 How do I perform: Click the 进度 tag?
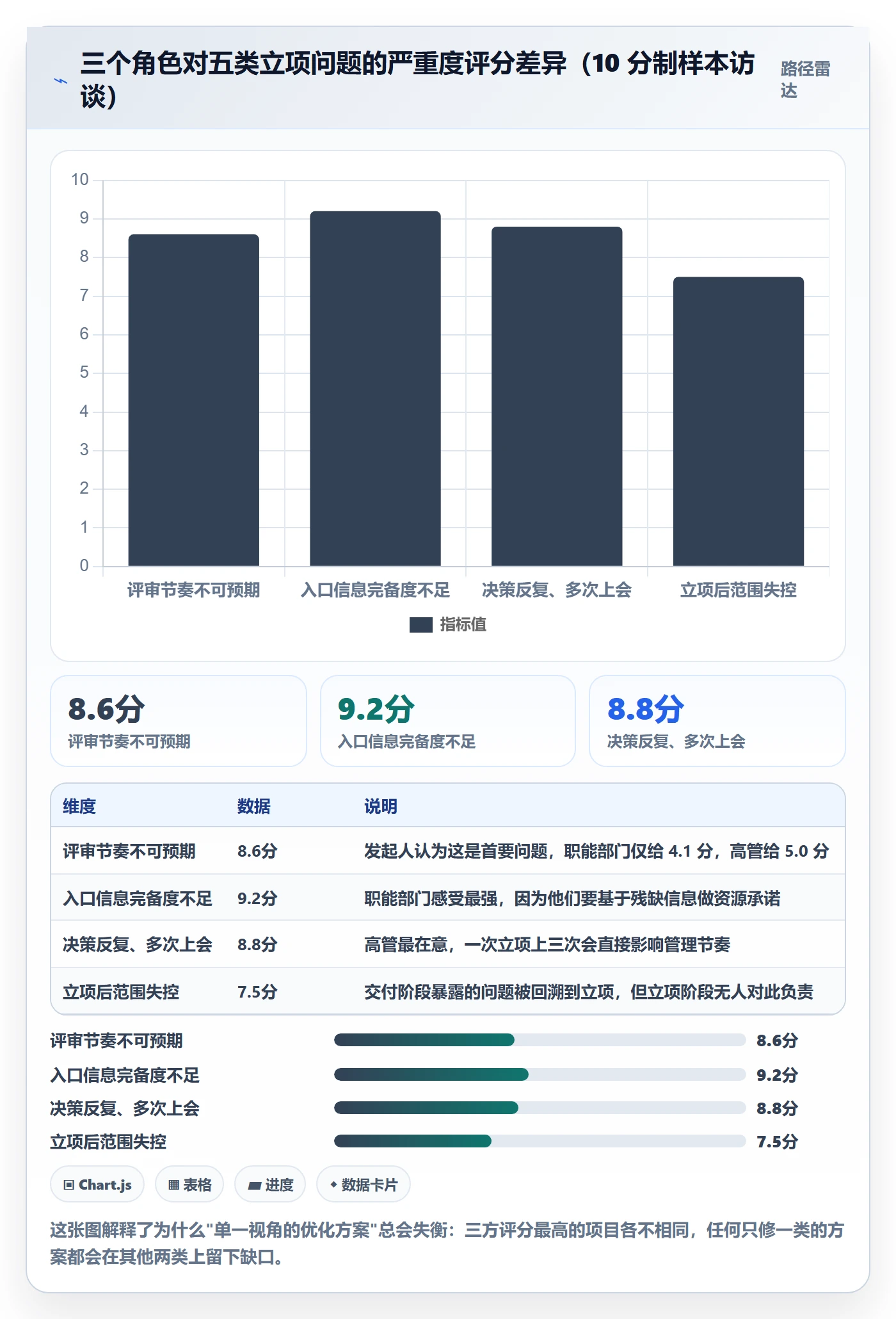[270, 1185]
